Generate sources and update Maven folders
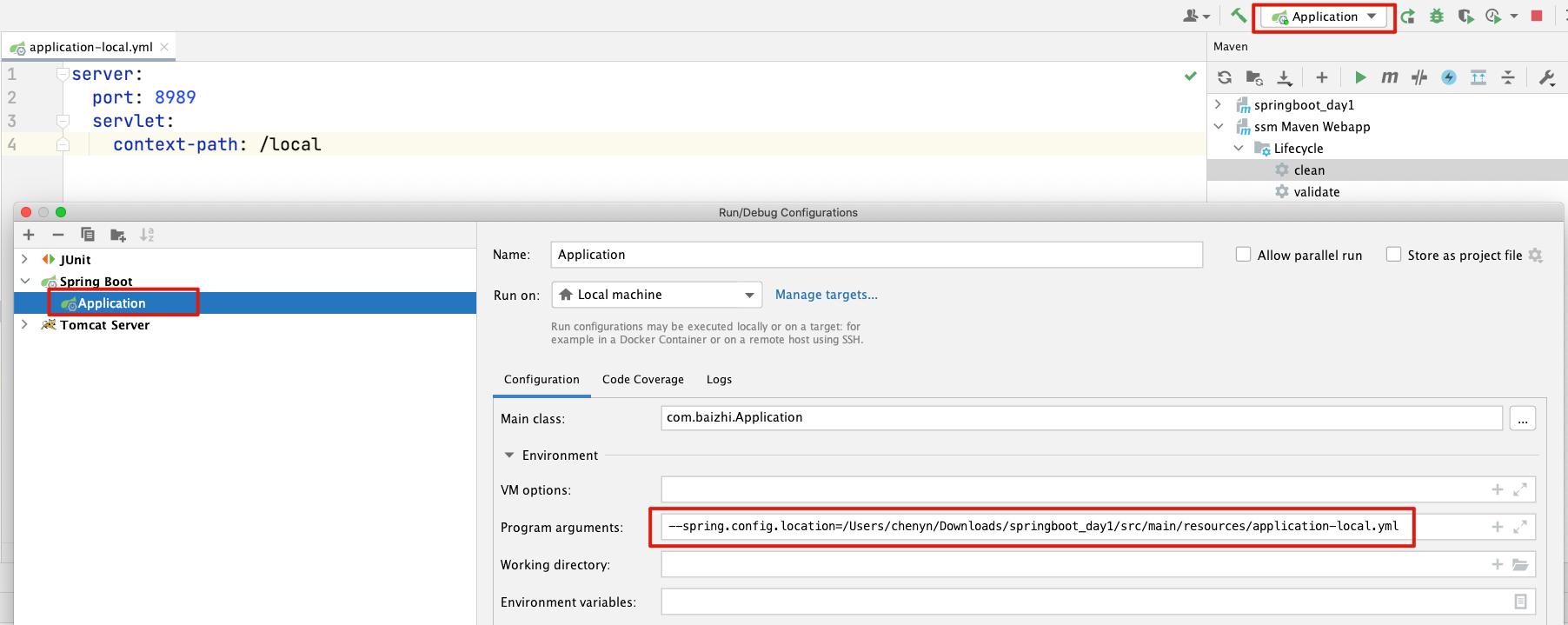The width and height of the screenshot is (1568, 625). click(x=1254, y=77)
